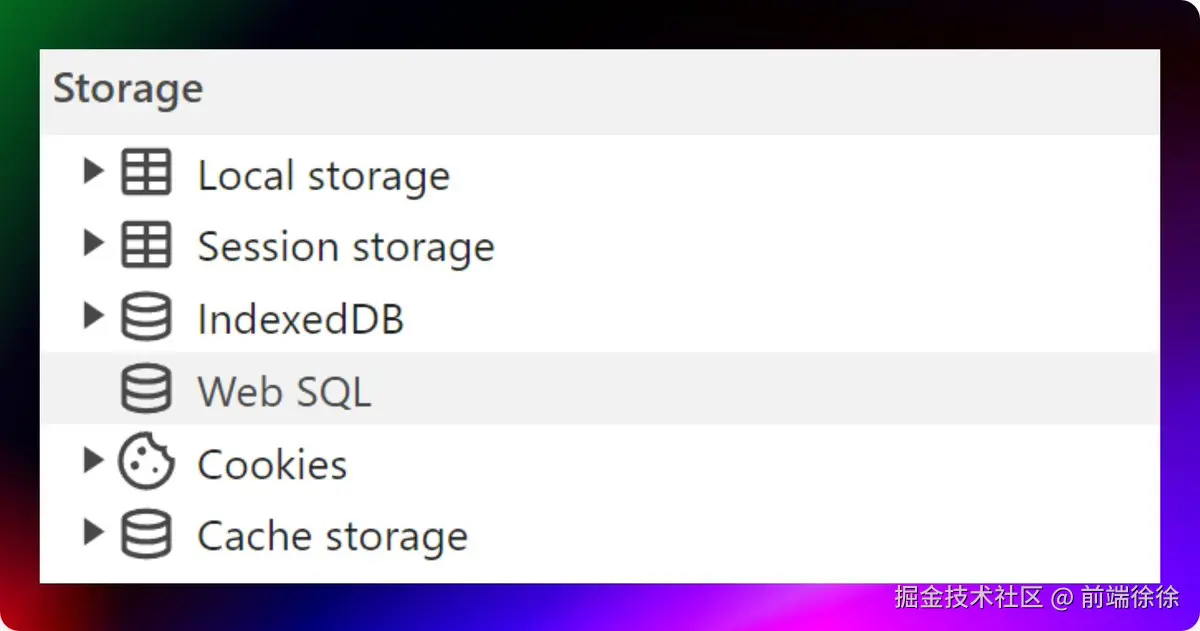Viewport: 1200px width, 631px height.
Task: Select the Local storage label
Action: tap(323, 176)
